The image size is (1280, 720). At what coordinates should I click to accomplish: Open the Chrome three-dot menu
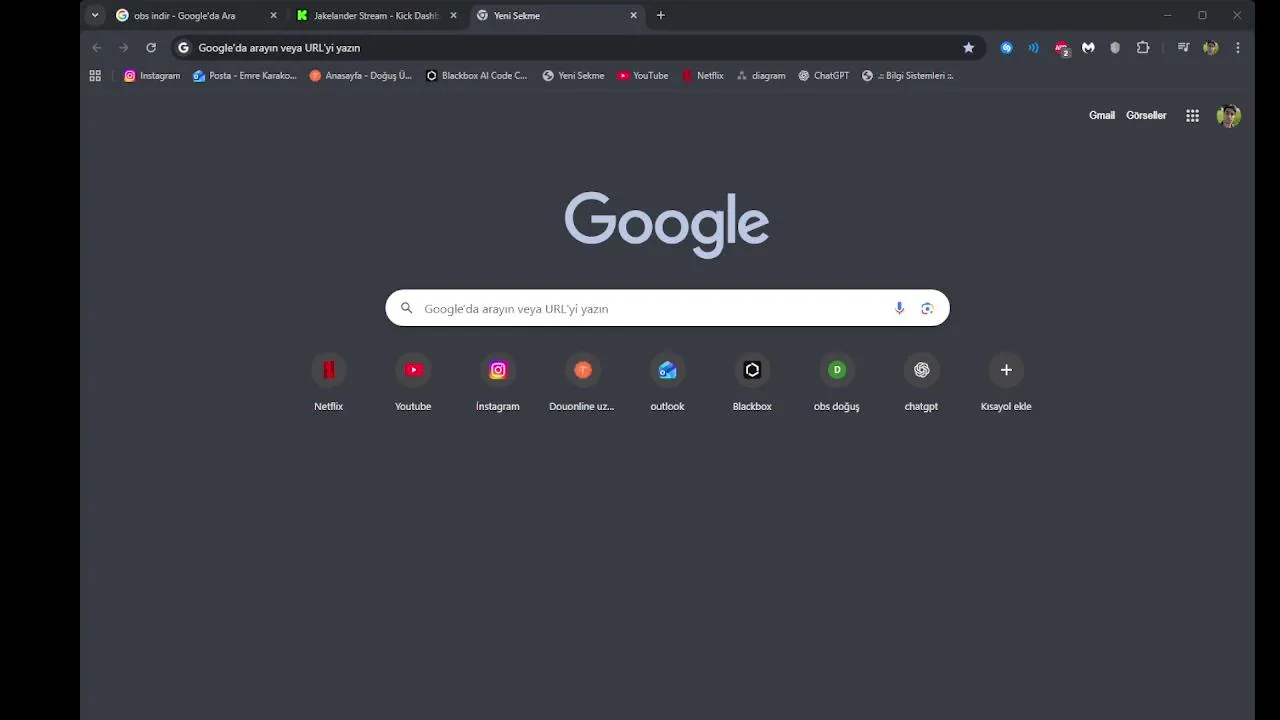1238,47
